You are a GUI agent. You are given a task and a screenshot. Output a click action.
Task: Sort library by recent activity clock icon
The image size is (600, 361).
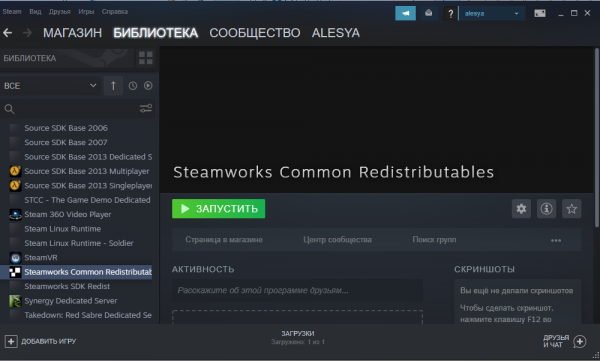(133, 86)
